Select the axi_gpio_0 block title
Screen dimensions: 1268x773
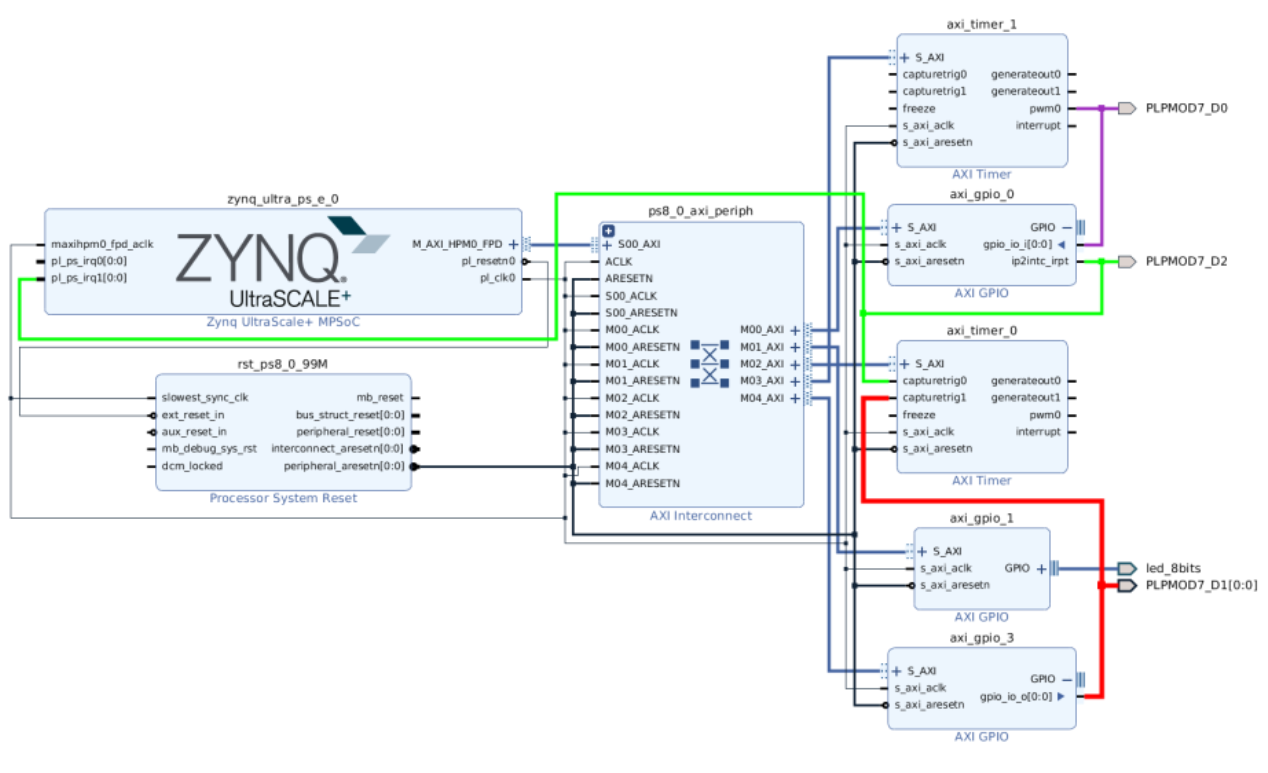tap(982, 194)
